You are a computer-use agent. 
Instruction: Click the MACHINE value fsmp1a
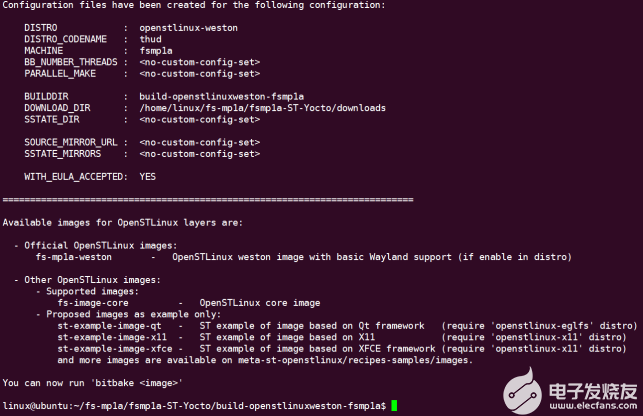(156, 51)
